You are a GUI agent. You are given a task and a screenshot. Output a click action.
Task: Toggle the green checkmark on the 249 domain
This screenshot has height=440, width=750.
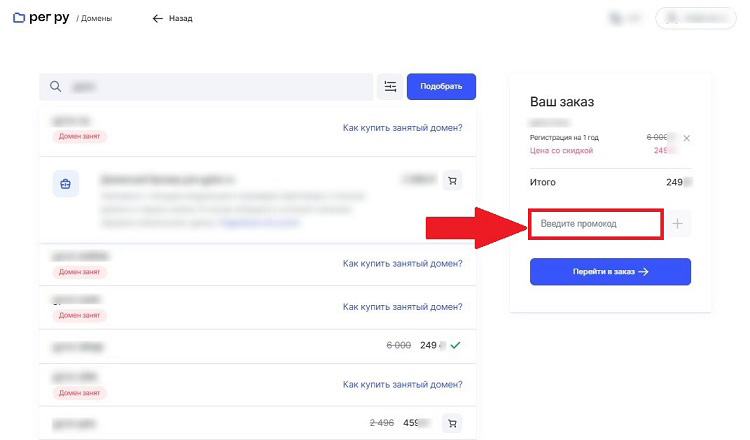(455, 345)
